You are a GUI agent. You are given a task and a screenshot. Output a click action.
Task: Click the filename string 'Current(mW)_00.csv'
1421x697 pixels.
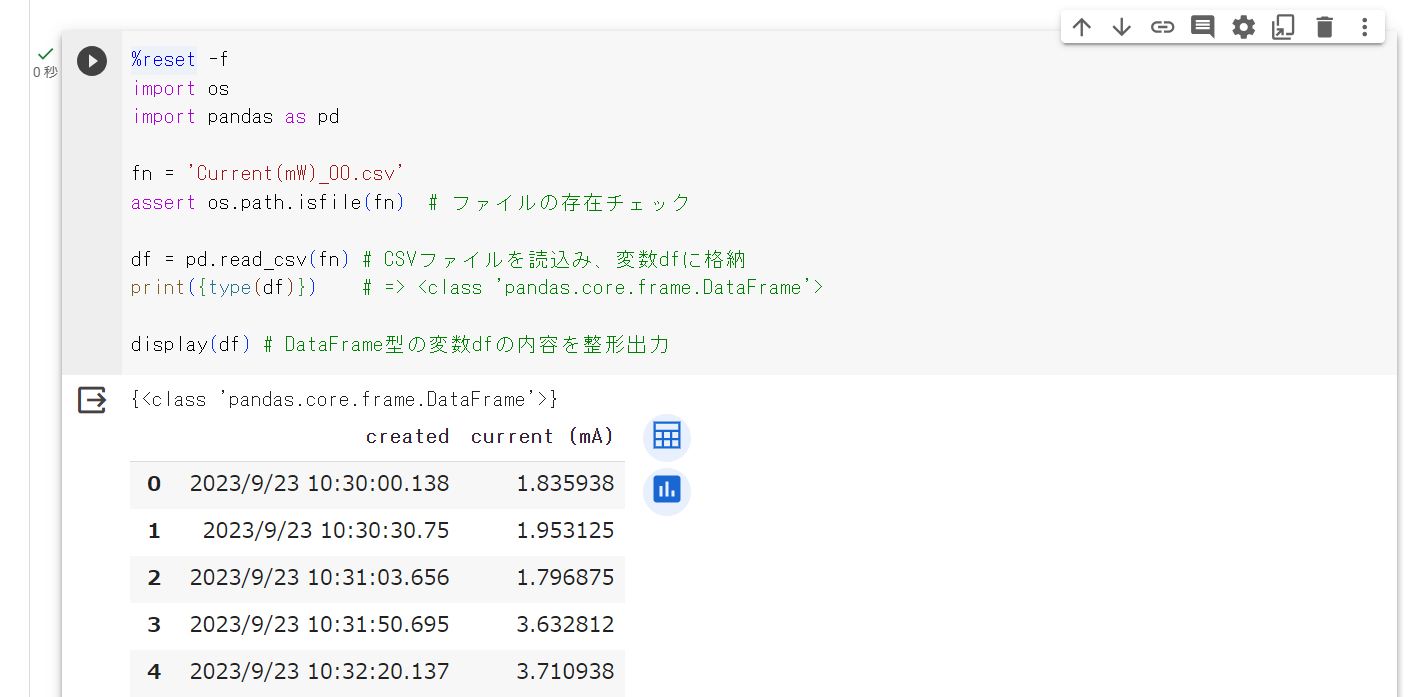(295, 173)
